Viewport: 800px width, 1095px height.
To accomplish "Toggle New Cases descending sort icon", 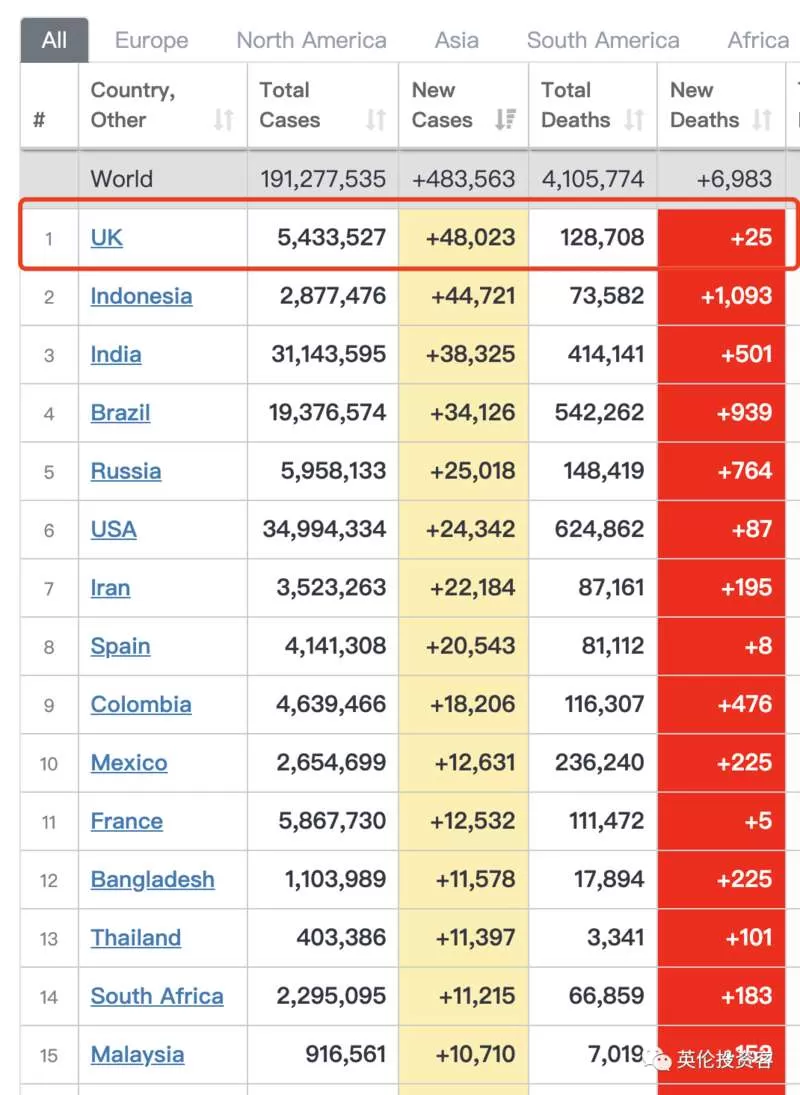I will [505, 120].
